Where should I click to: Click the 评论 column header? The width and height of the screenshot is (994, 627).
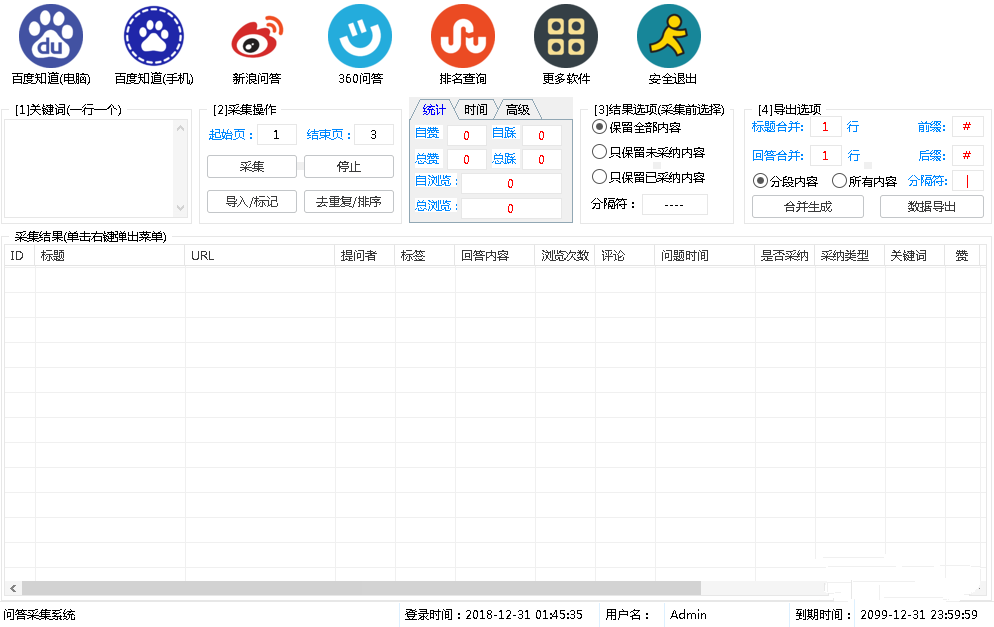(624, 255)
